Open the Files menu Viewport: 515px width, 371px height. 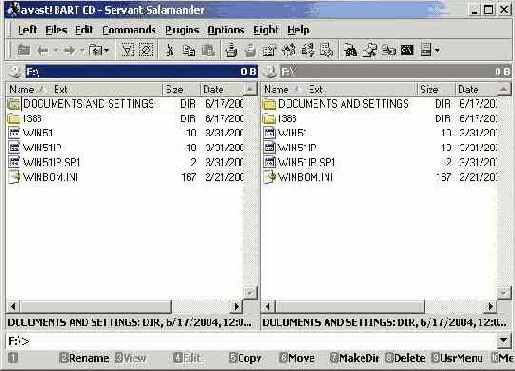click(x=56, y=30)
